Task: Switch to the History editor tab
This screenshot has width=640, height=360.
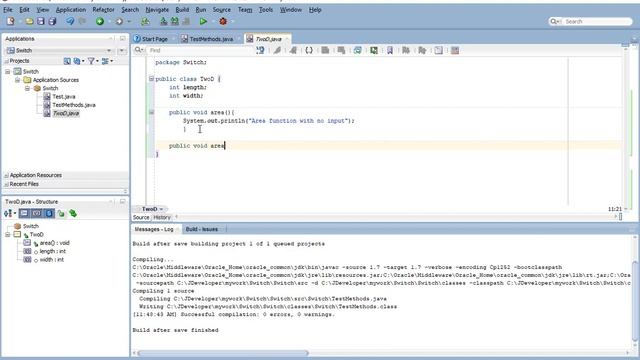Action: pos(162,217)
